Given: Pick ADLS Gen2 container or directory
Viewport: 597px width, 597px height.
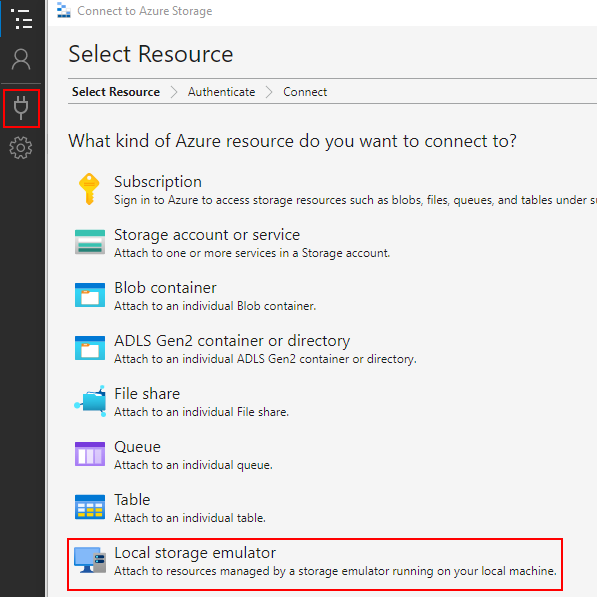Looking at the screenshot, I should click(x=246, y=348).
